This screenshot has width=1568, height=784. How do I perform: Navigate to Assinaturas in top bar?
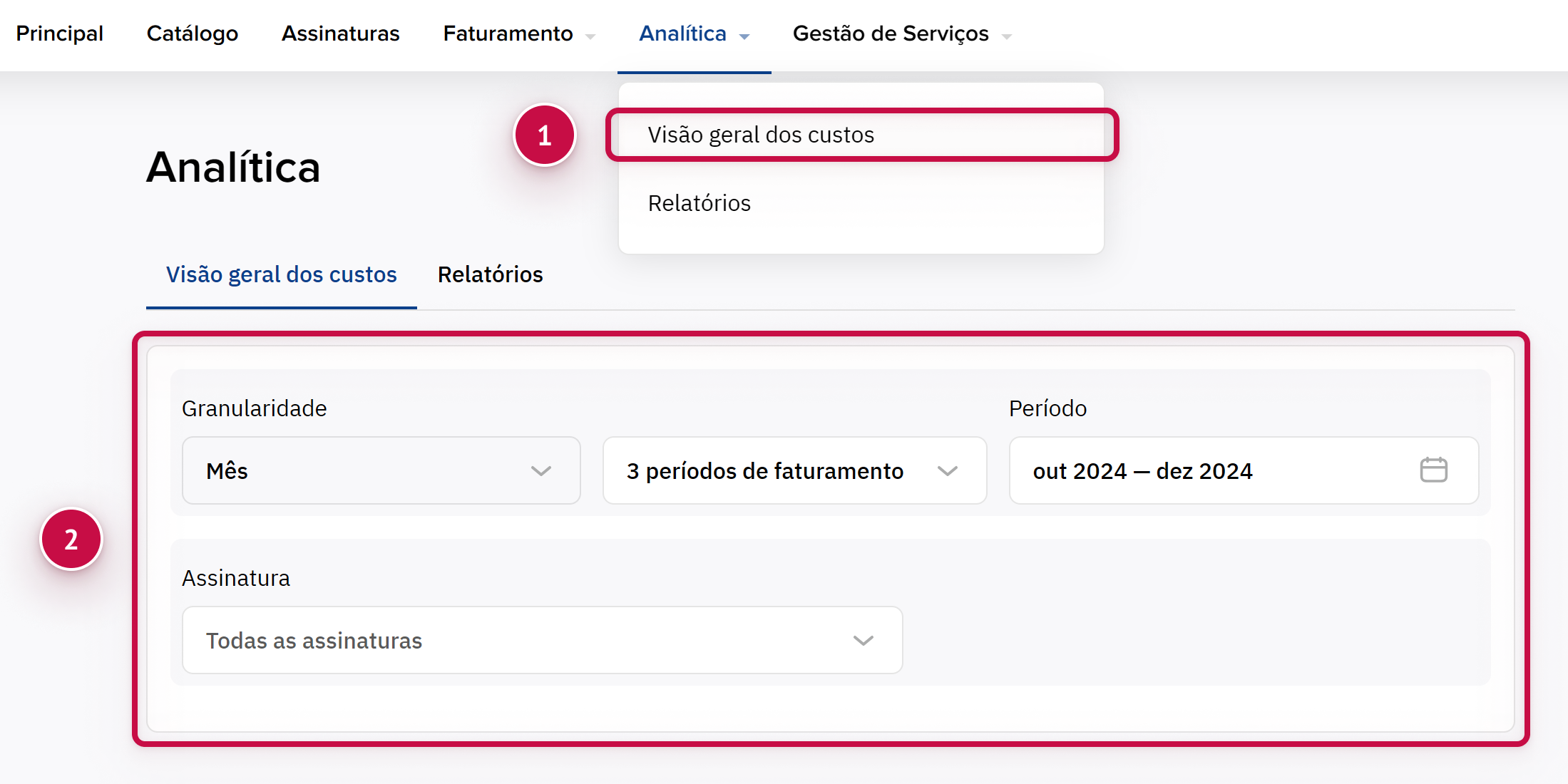[x=340, y=33]
